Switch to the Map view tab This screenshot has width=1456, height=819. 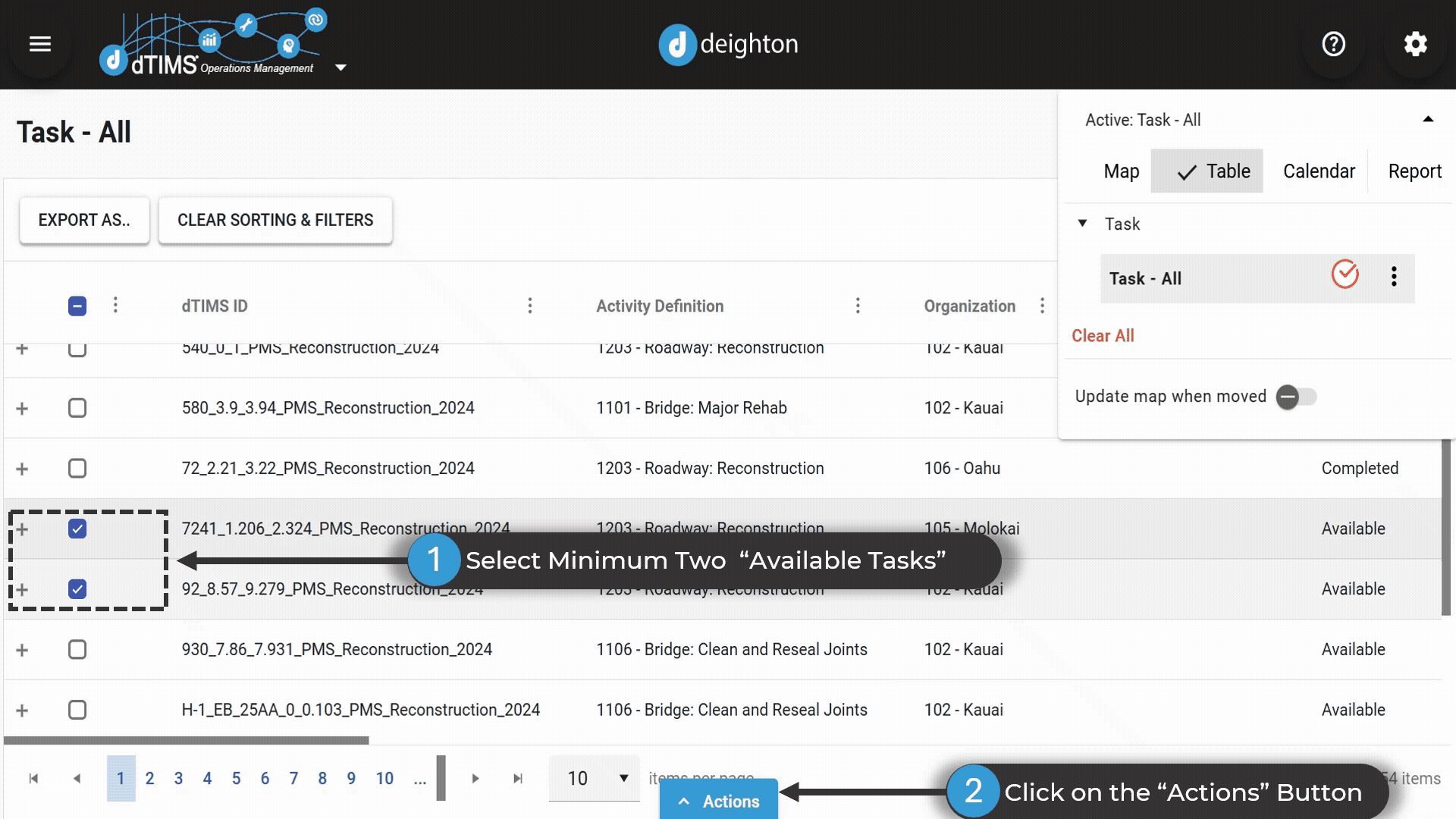[1121, 171]
